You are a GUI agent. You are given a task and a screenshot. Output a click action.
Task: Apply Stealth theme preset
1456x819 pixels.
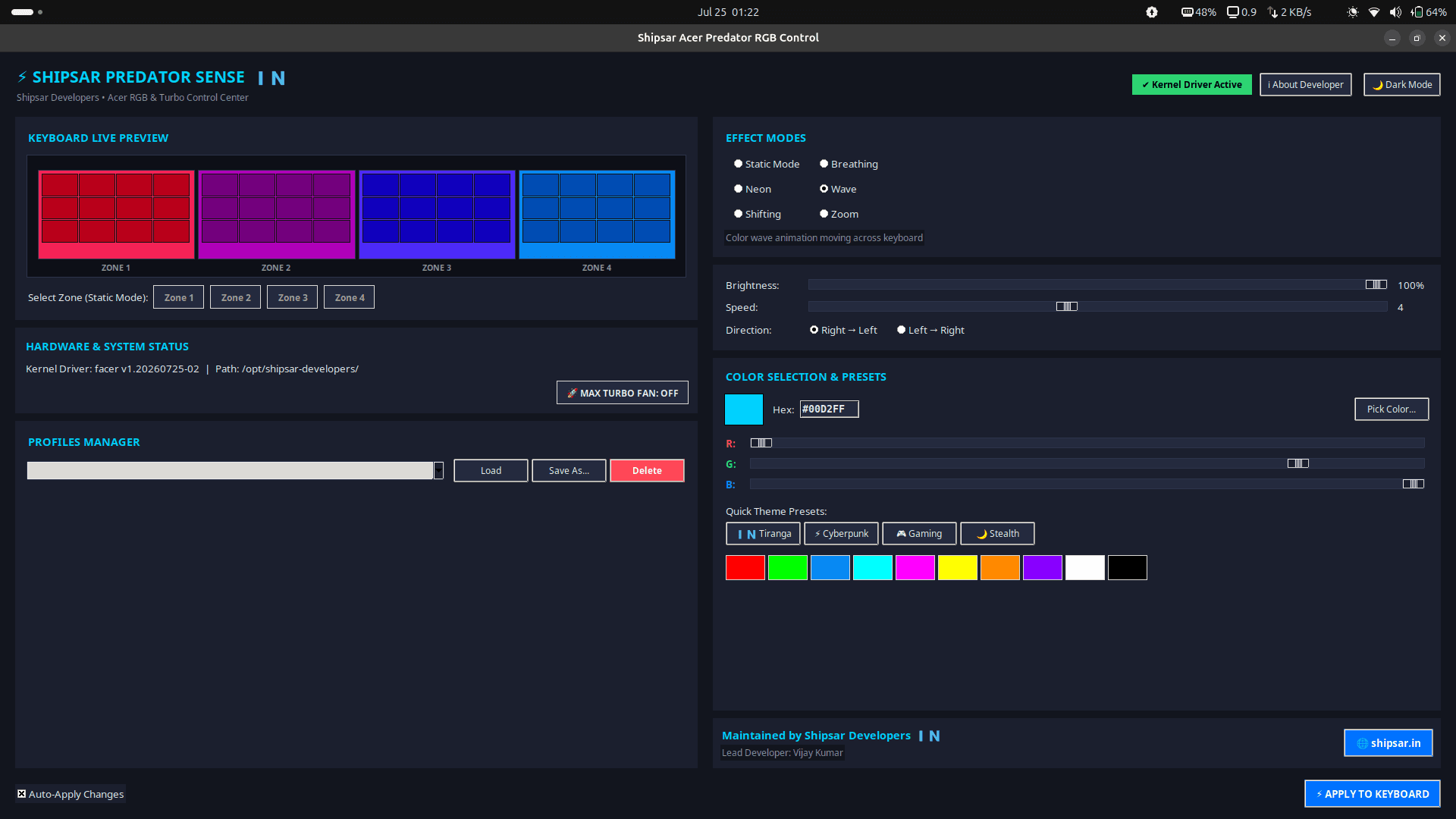[x=997, y=533]
